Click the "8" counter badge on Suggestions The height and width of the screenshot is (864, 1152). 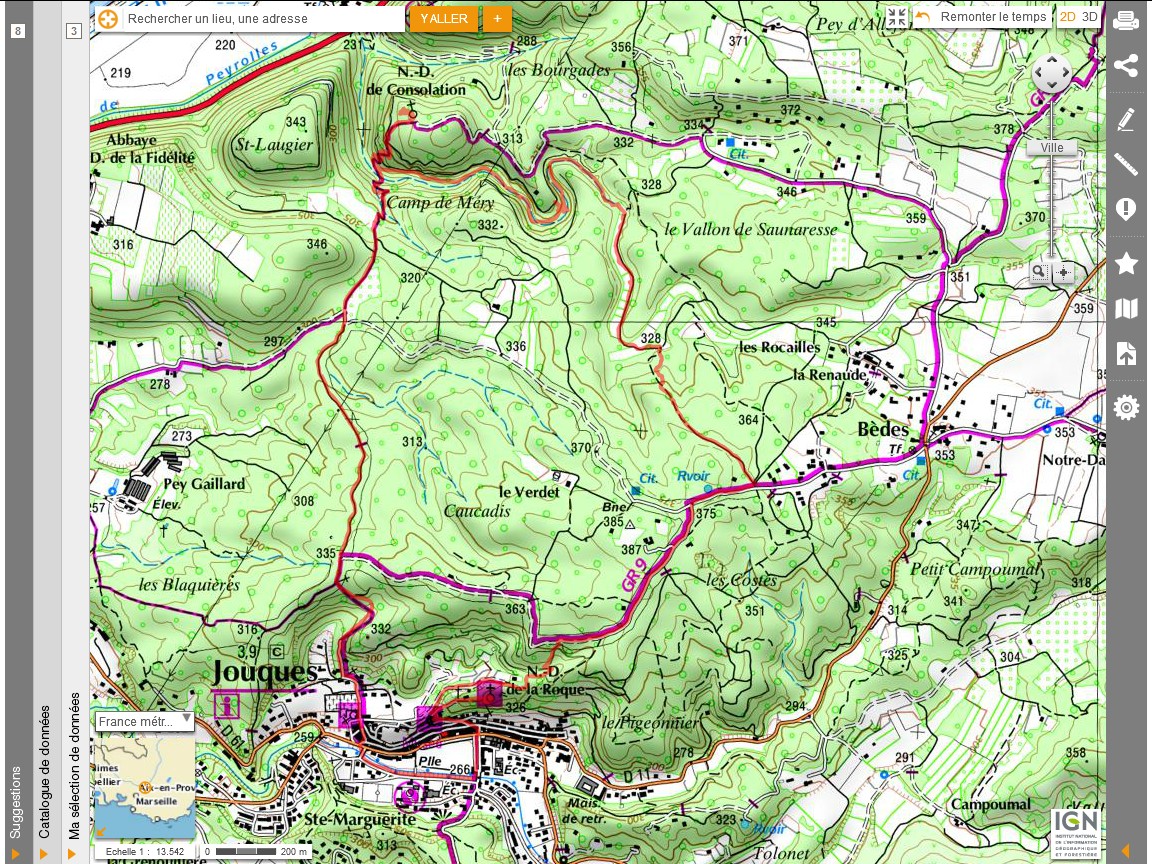18,31
